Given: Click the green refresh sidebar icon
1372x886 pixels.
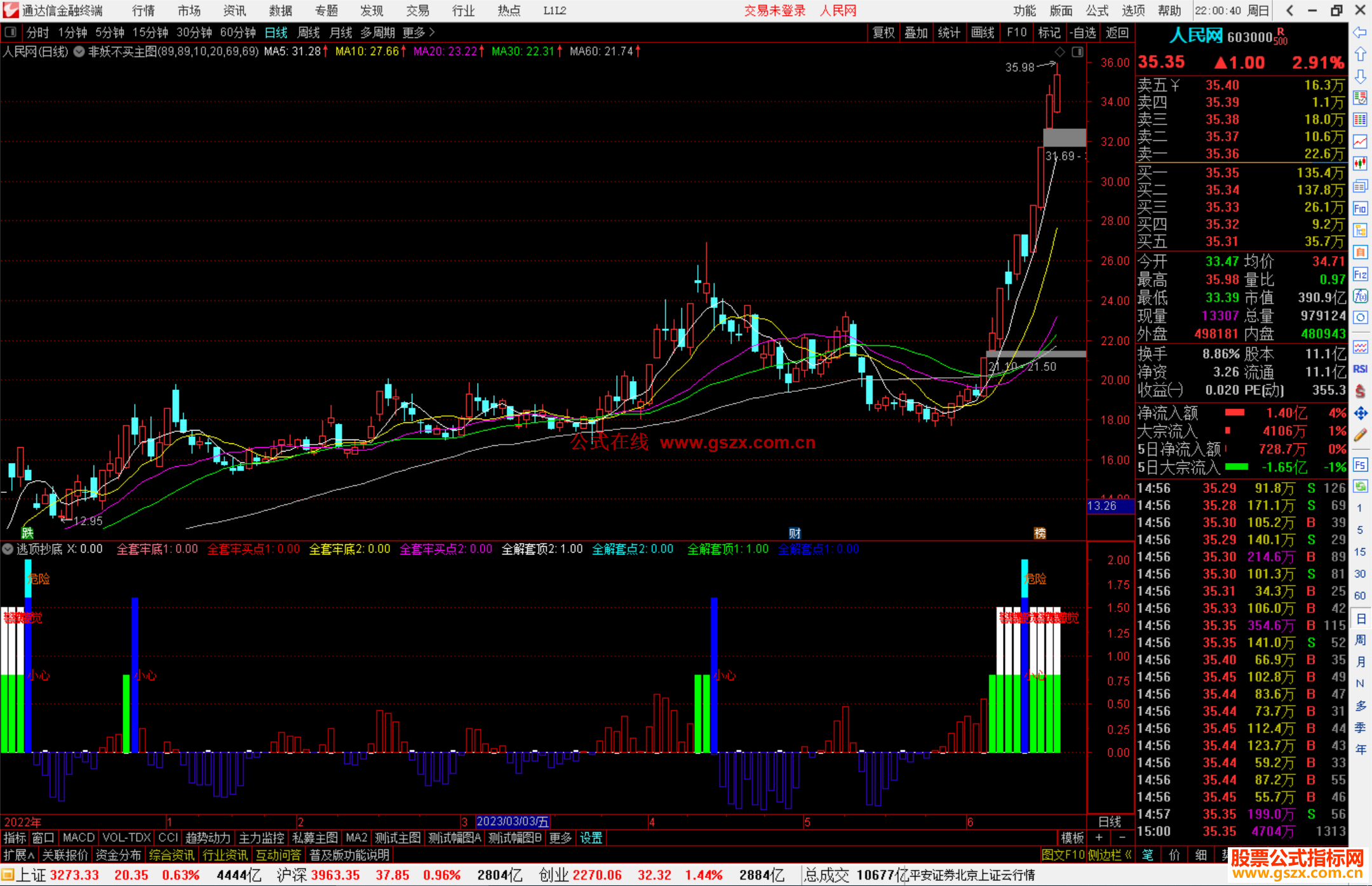Looking at the screenshot, I should pyautogui.click(x=1360, y=487).
